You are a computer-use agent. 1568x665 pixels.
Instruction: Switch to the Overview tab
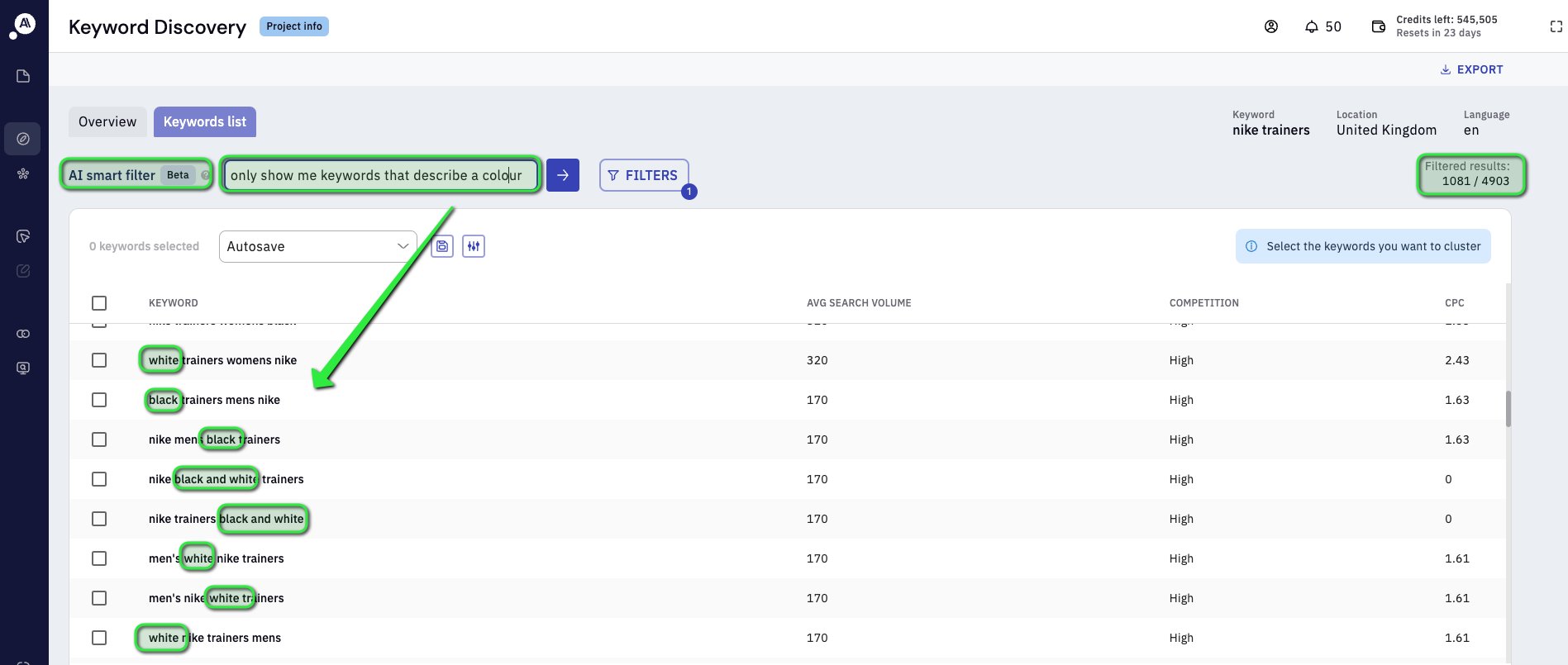coord(107,121)
